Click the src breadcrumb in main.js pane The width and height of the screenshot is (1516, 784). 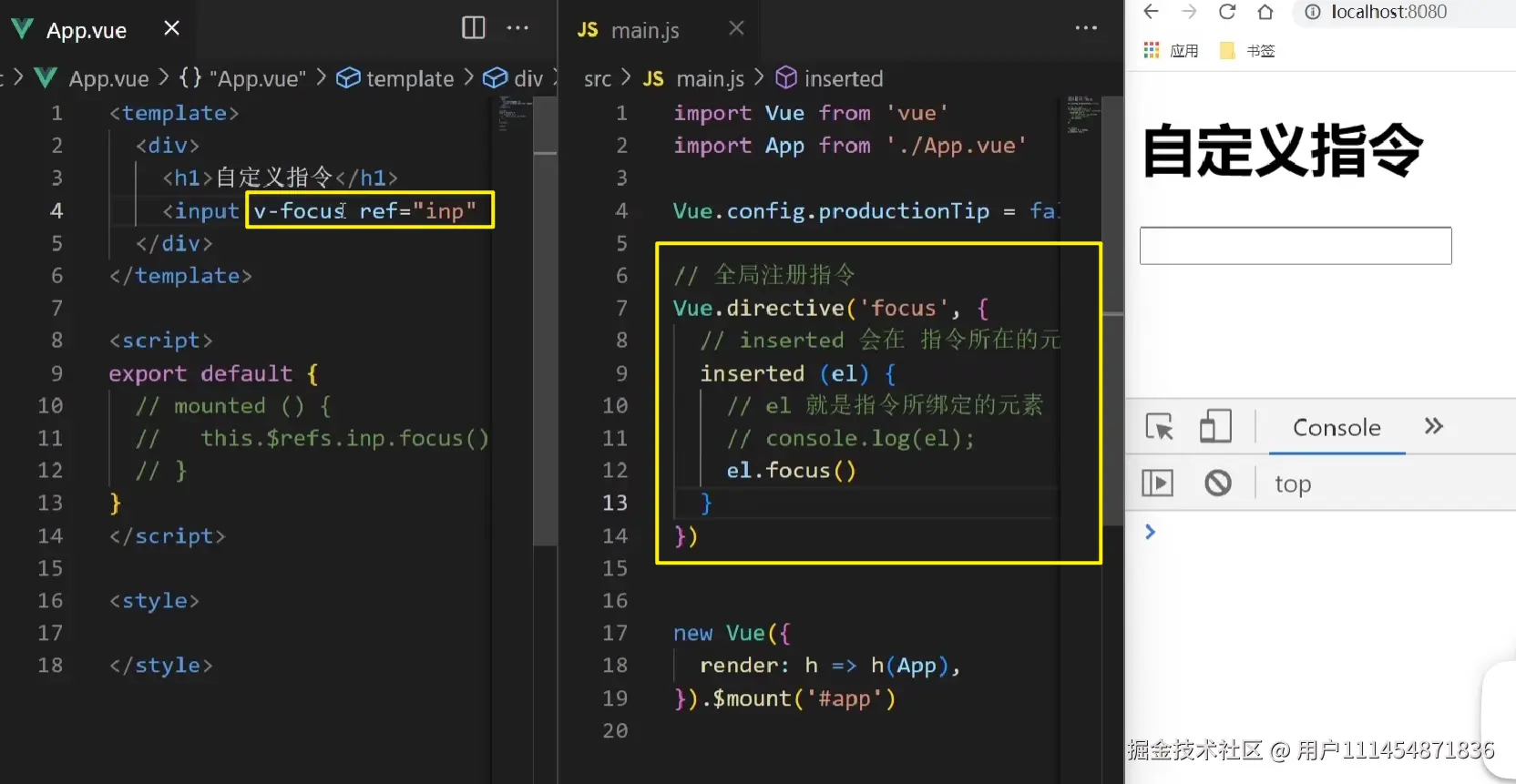(x=598, y=78)
